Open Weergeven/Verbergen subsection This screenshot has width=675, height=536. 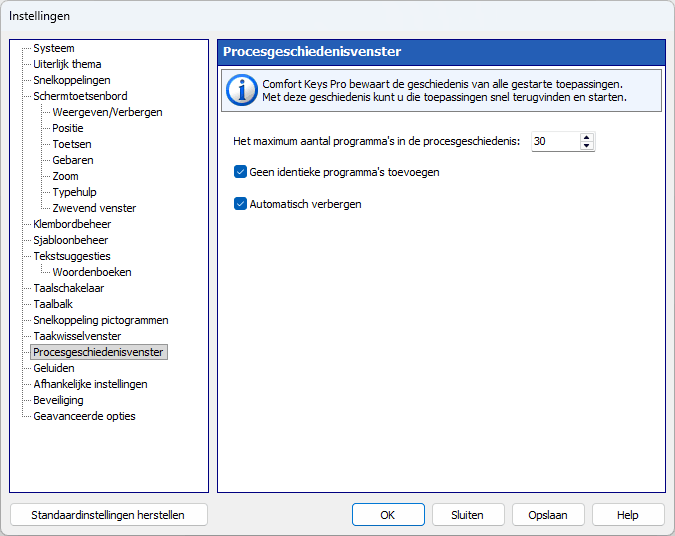(107, 112)
